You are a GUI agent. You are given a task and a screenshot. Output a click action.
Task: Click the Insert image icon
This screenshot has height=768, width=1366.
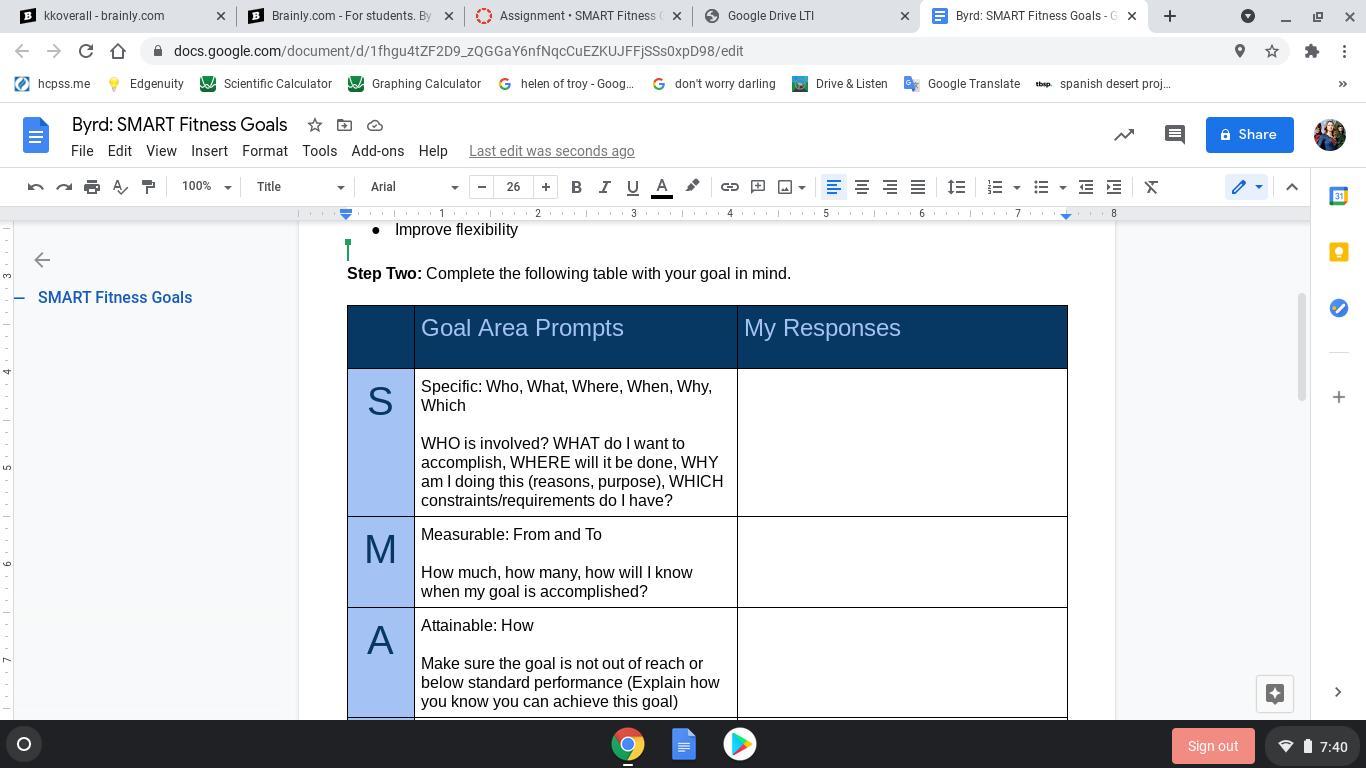(785, 187)
